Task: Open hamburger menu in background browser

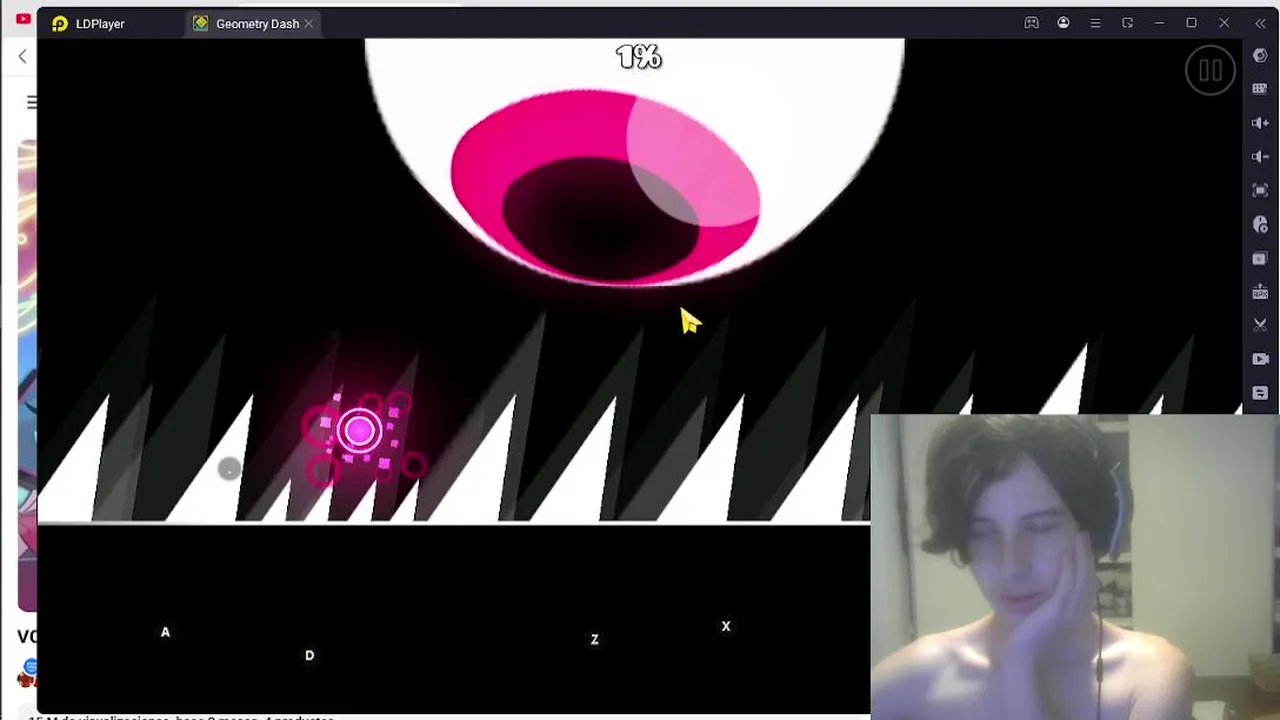Action: pyautogui.click(x=32, y=102)
